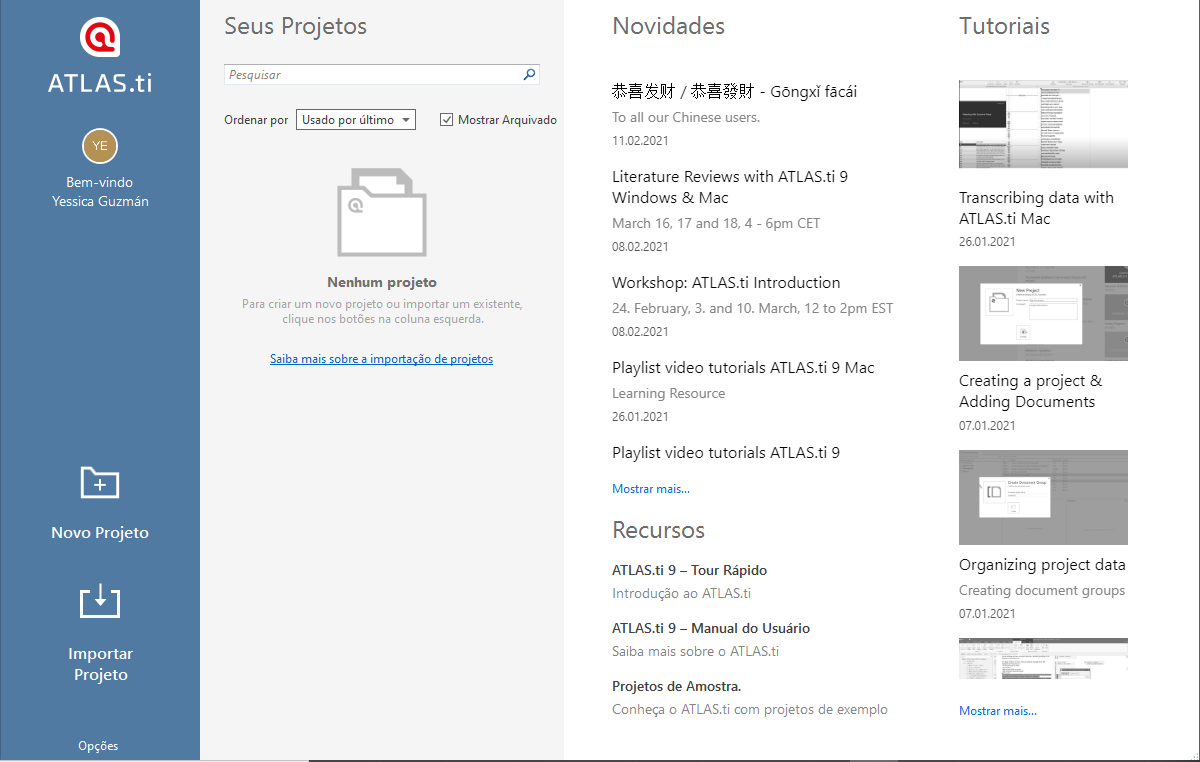Open the Gōngxǐ fācái news item
1200x762 pixels.
(x=734, y=92)
